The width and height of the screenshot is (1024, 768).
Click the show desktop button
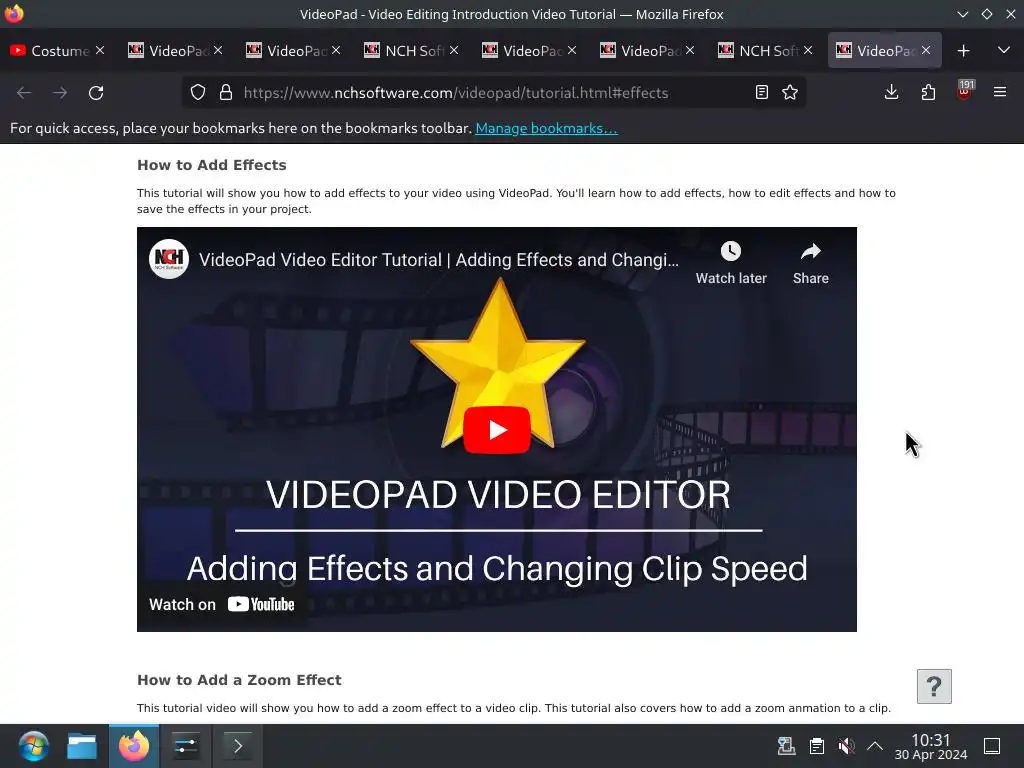992,746
